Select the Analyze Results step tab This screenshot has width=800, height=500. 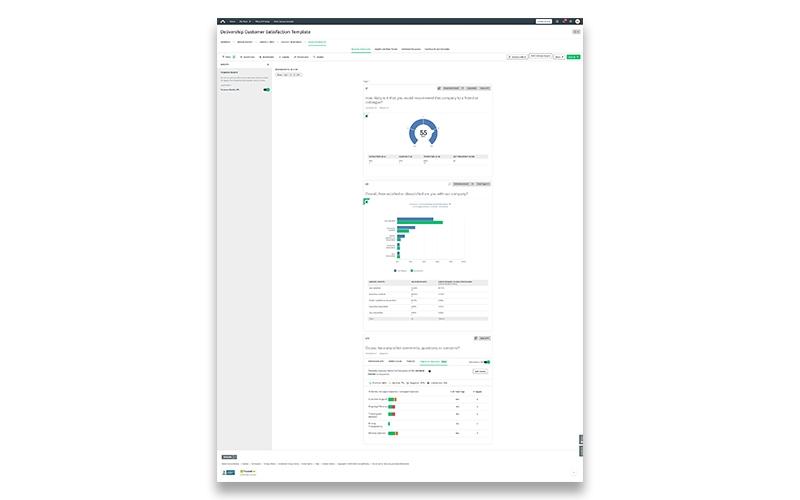click(317, 42)
